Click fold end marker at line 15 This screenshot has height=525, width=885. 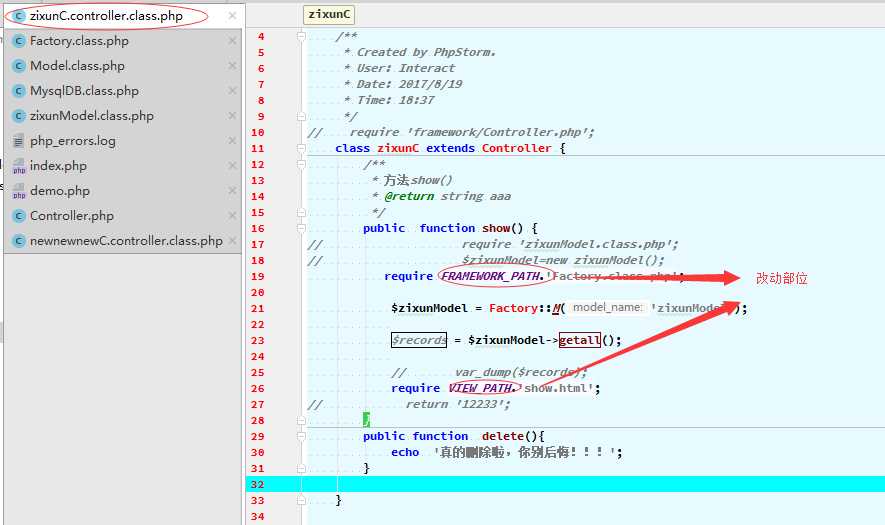(301, 212)
